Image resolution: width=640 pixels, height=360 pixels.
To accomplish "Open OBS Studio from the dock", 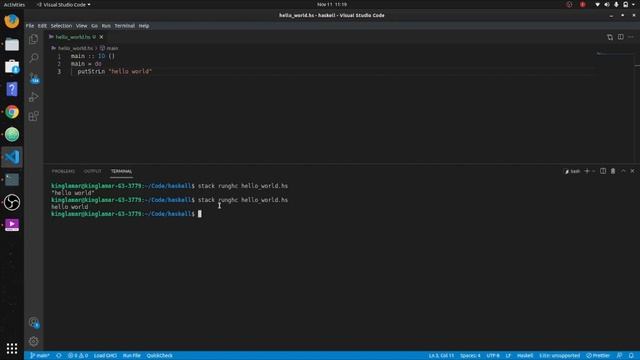I will [12, 202].
